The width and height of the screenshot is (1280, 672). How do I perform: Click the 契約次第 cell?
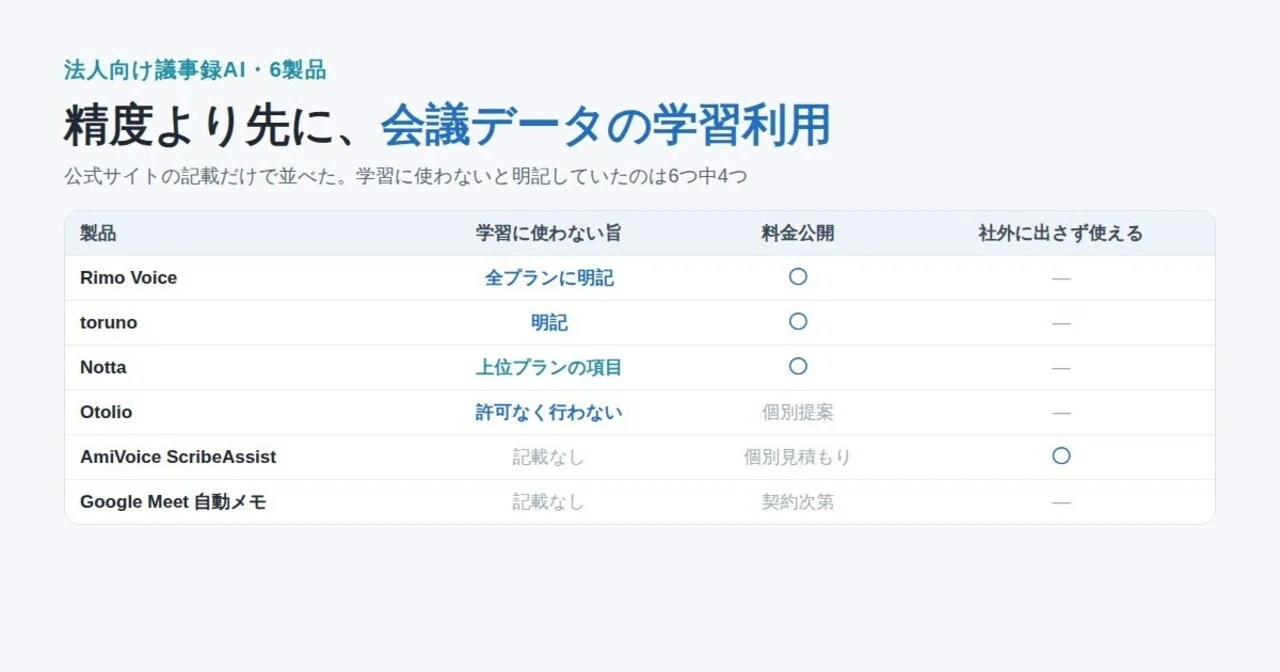pos(798,502)
